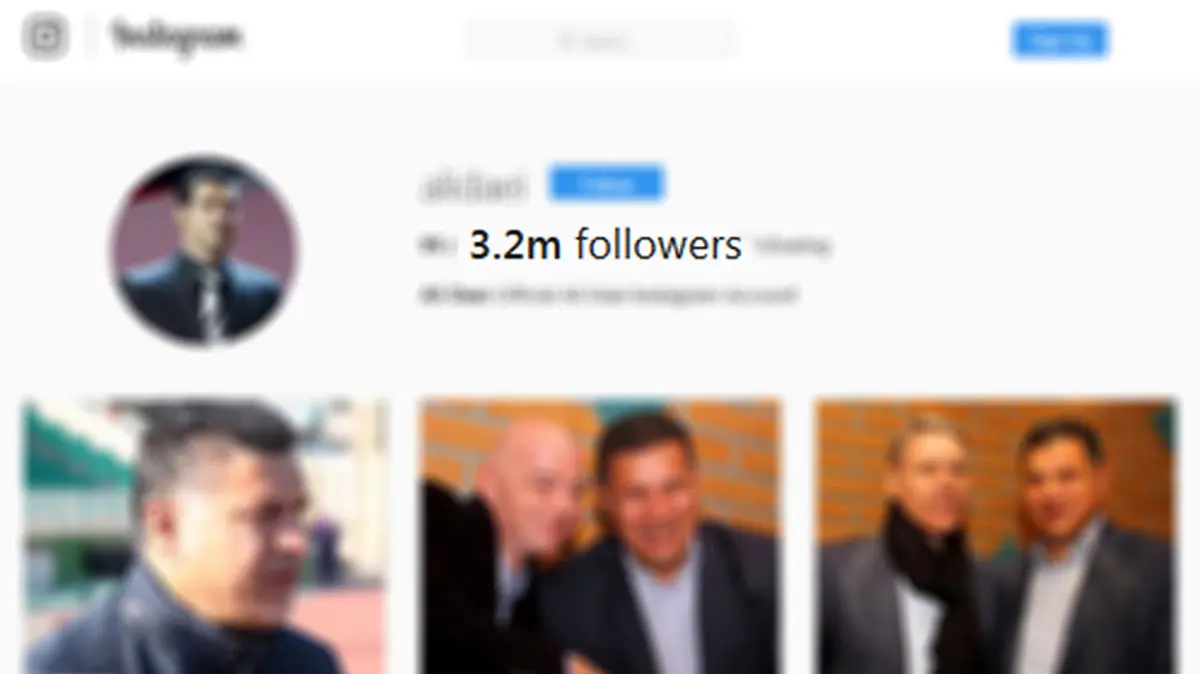Viewport: 1200px width, 674px height.
Task: Tap the blue Follow button beside the username
Action: click(606, 184)
